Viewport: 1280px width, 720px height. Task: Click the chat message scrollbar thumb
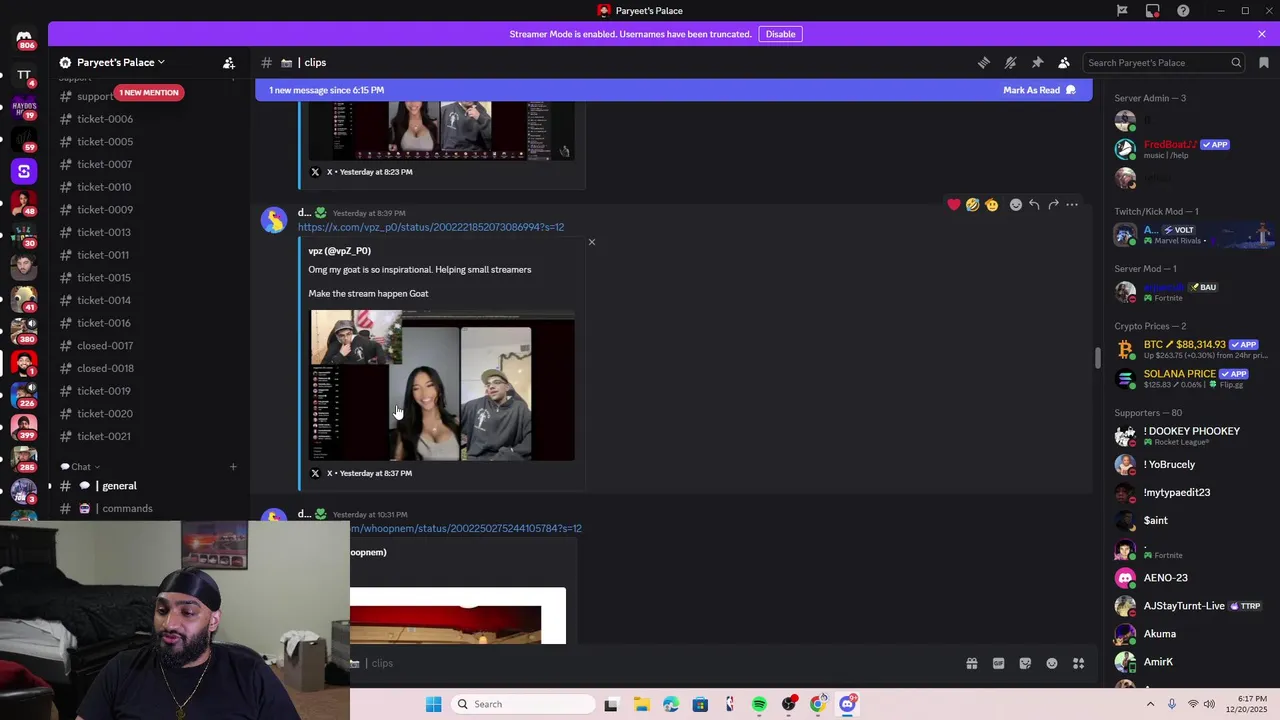tap(1097, 358)
